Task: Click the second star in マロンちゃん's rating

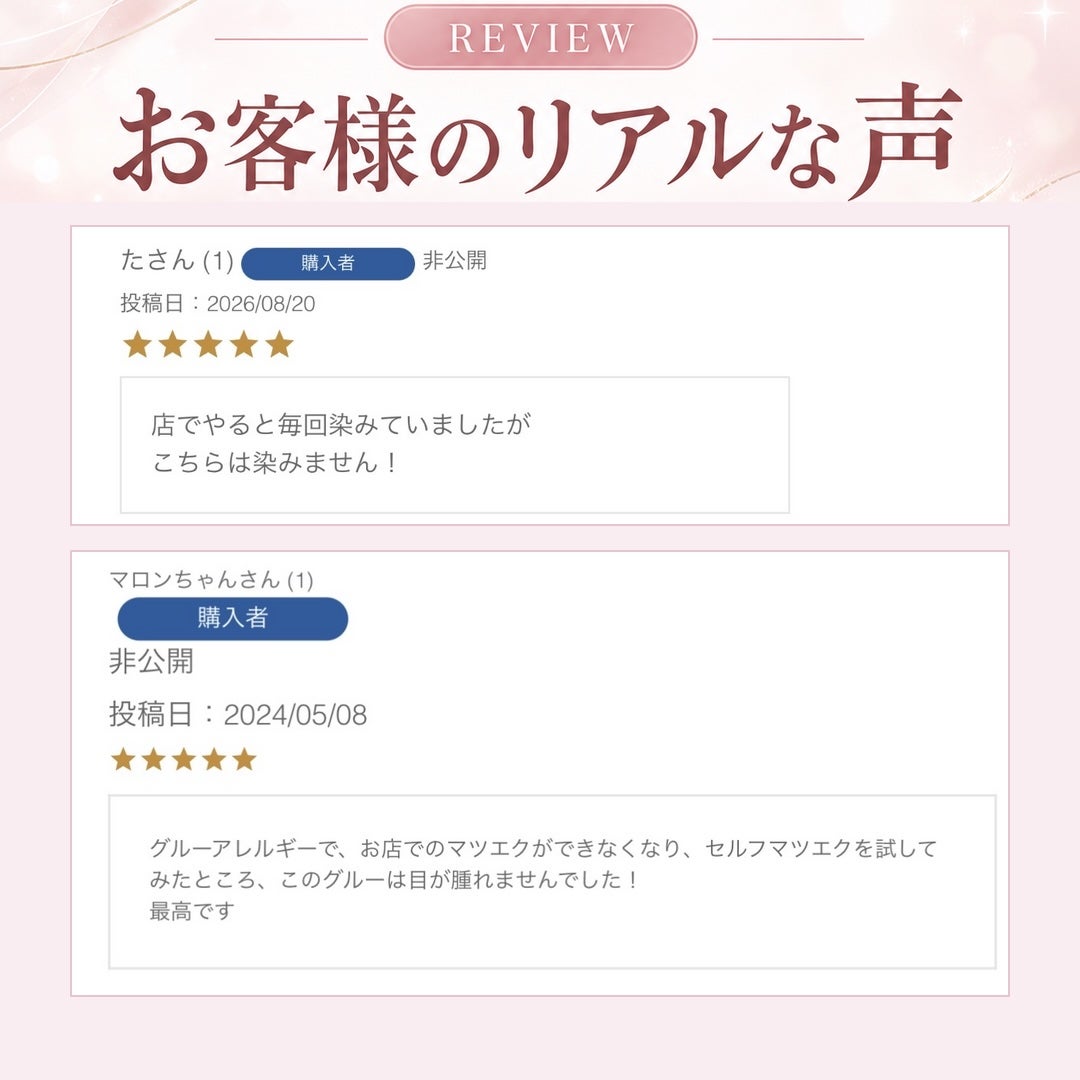Action: point(154,760)
